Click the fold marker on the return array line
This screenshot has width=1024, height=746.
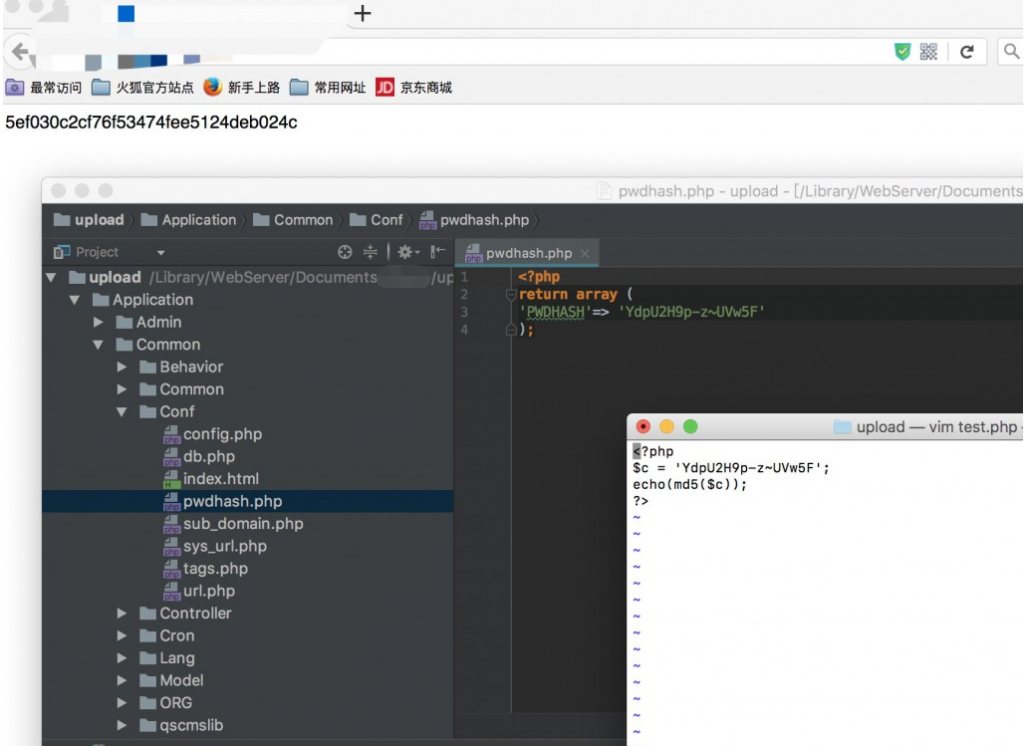pos(511,295)
